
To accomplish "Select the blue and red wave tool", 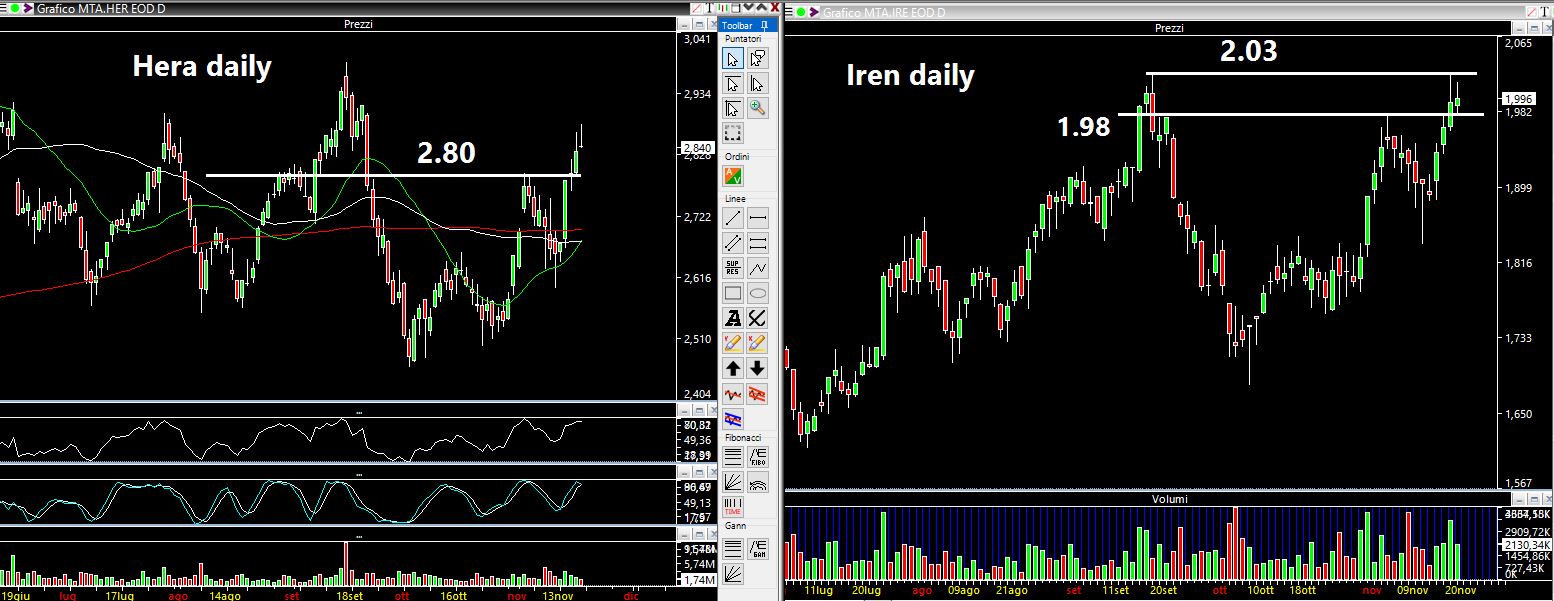I will [x=733, y=419].
